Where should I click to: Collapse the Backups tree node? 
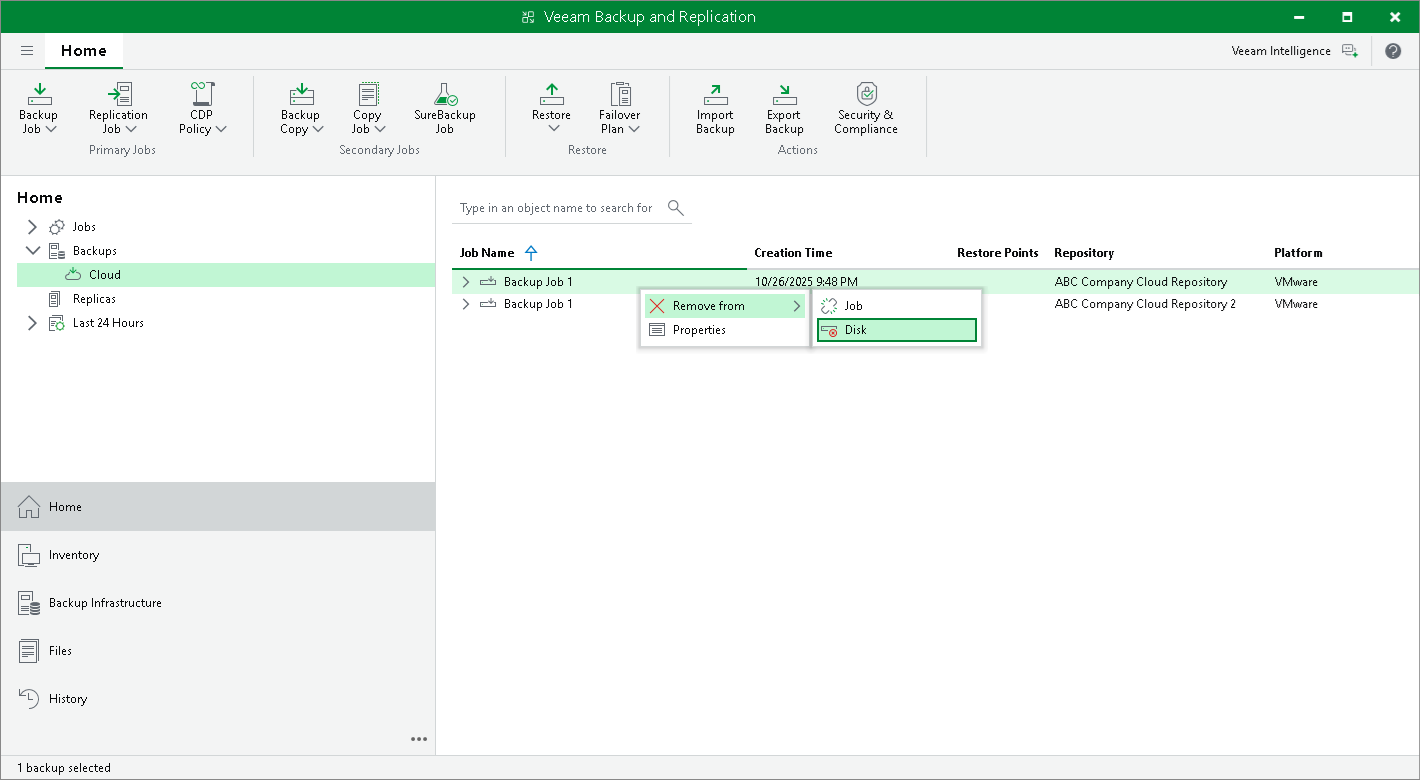click(32, 251)
